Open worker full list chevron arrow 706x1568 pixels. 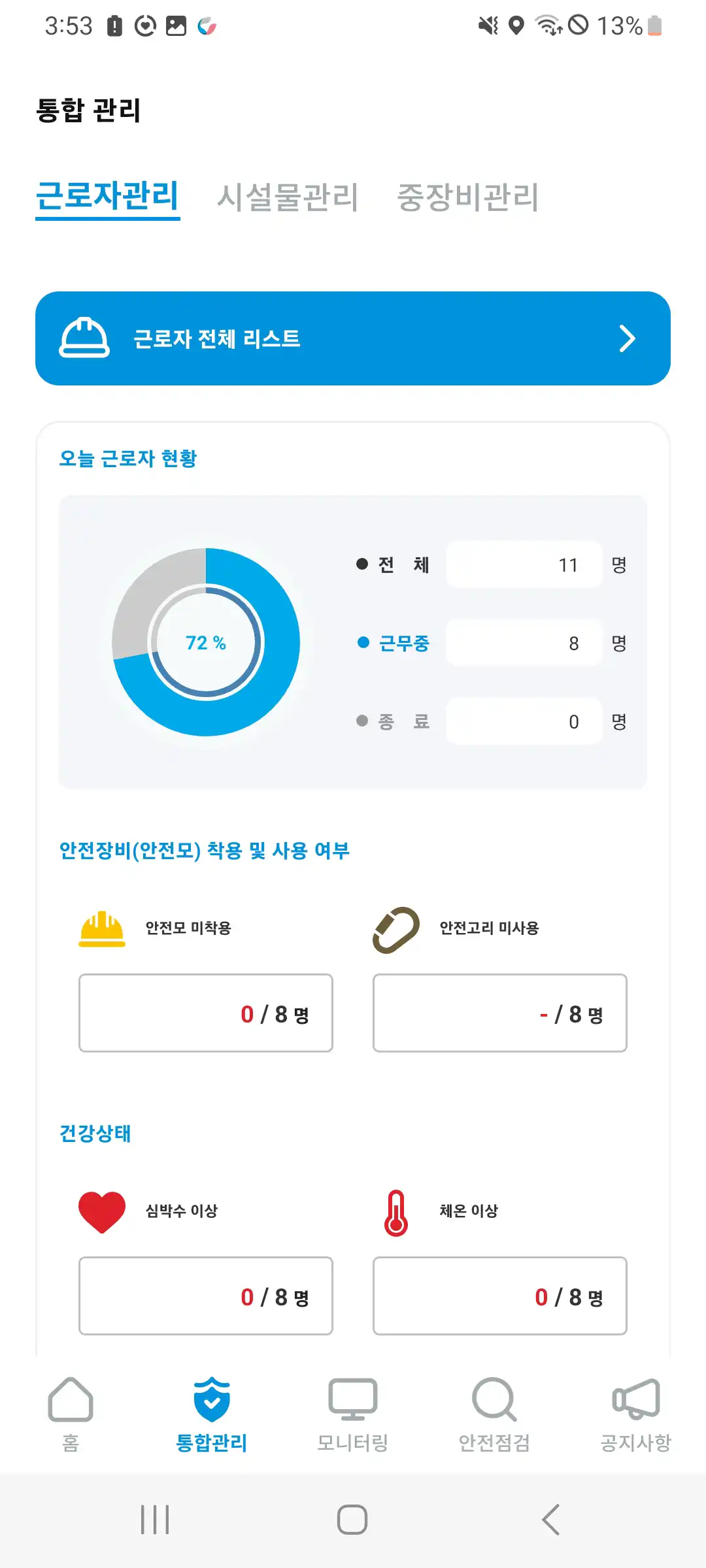(627, 338)
